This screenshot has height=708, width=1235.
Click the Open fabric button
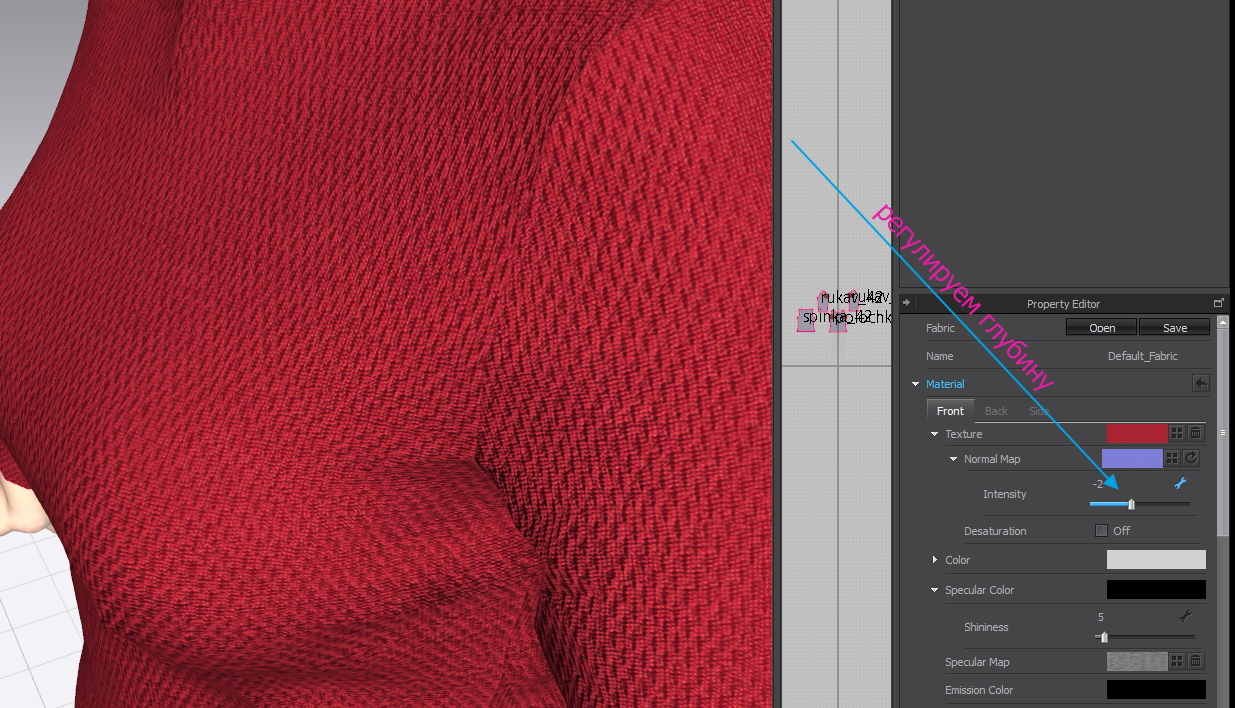pyautogui.click(x=1102, y=327)
